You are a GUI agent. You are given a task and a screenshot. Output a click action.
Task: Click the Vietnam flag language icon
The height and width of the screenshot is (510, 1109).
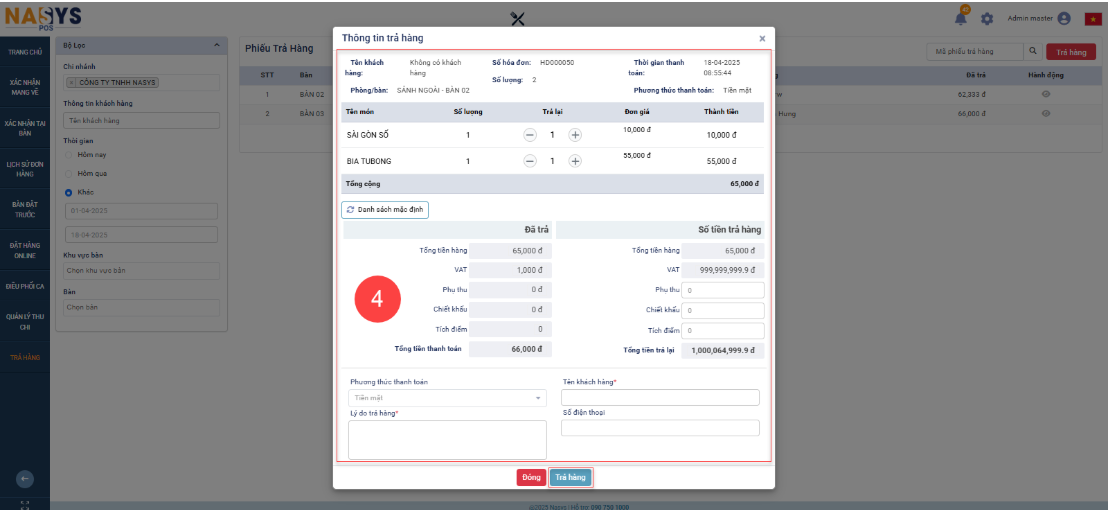(x=1091, y=19)
